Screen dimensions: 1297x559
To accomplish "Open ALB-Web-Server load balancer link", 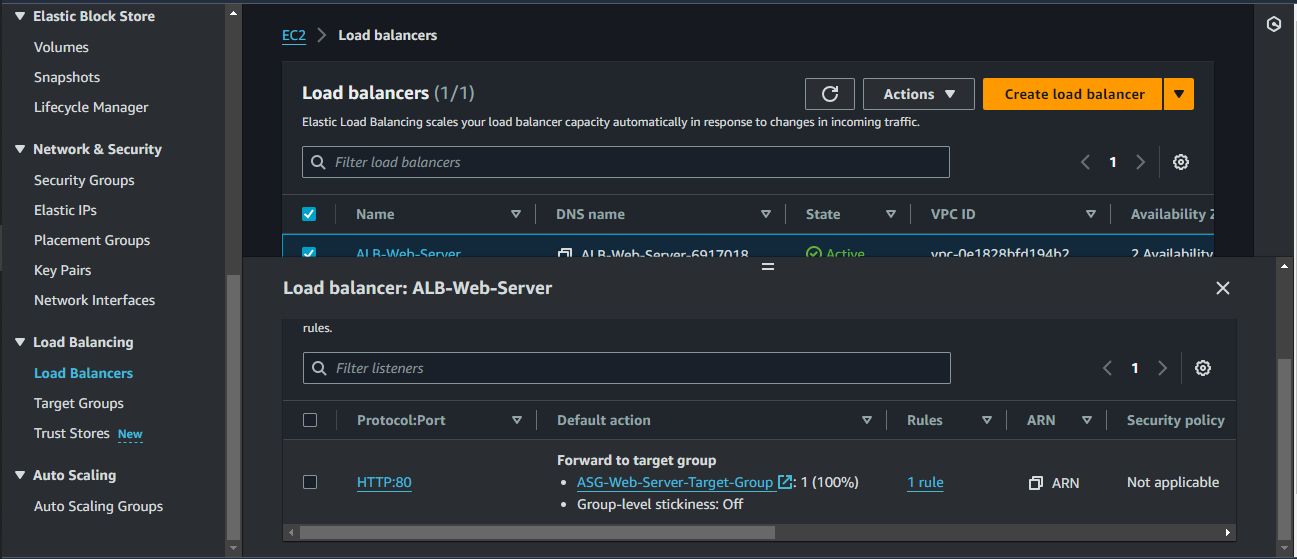I will 408,254.
